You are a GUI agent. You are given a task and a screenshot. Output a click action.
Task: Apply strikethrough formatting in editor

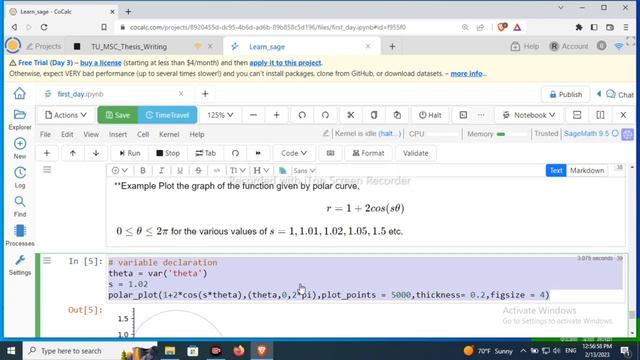point(198,170)
